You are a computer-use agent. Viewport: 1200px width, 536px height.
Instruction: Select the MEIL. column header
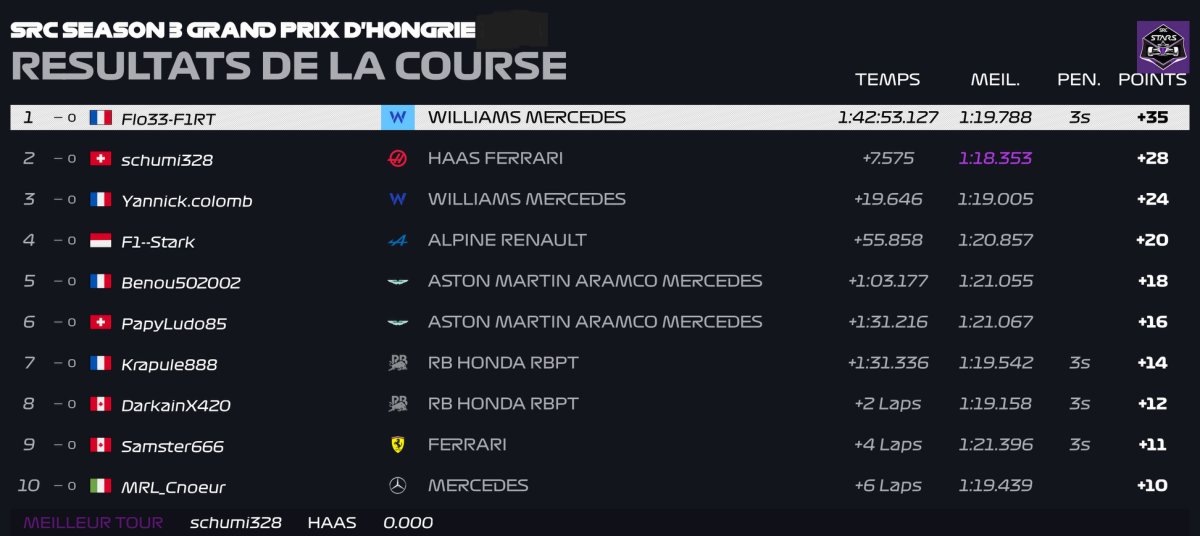(995, 80)
